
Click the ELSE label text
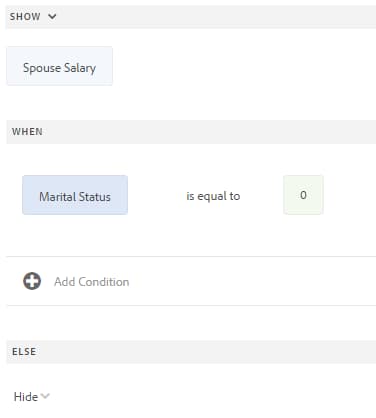(x=24, y=352)
